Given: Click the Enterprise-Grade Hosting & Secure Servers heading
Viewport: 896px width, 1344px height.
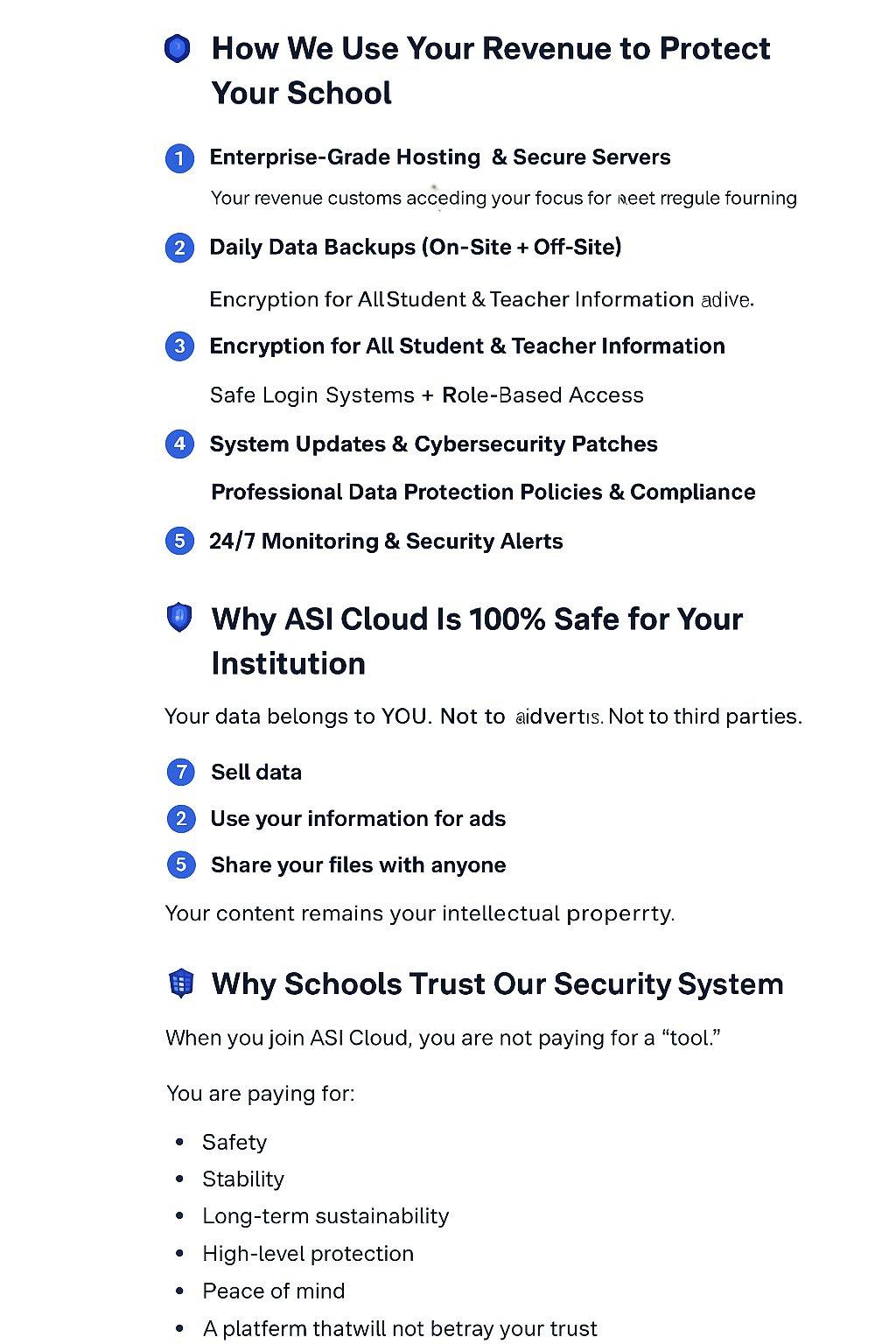Looking at the screenshot, I should click(439, 157).
